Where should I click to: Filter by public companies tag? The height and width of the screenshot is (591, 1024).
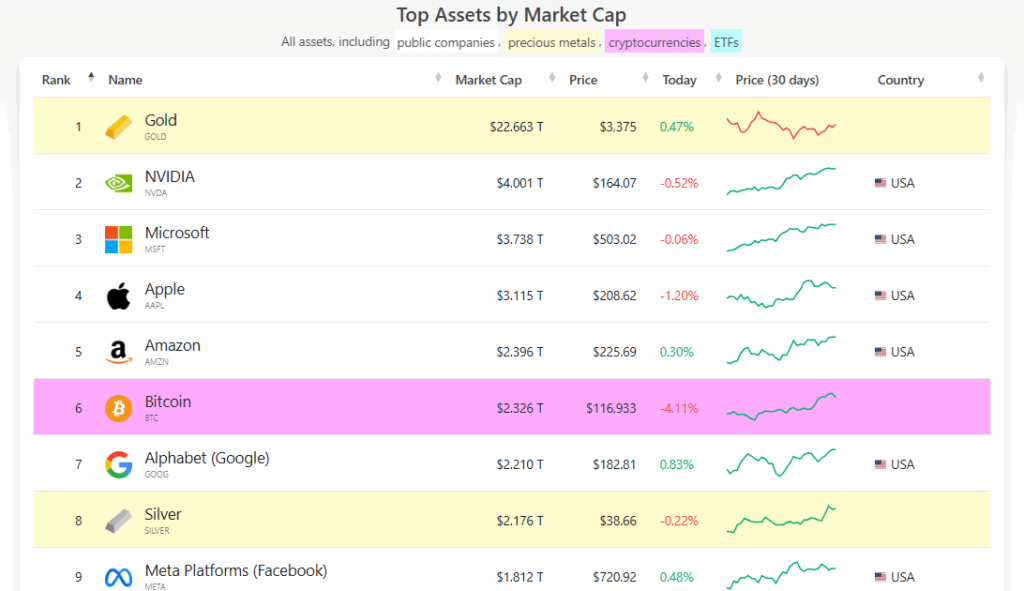(x=446, y=42)
